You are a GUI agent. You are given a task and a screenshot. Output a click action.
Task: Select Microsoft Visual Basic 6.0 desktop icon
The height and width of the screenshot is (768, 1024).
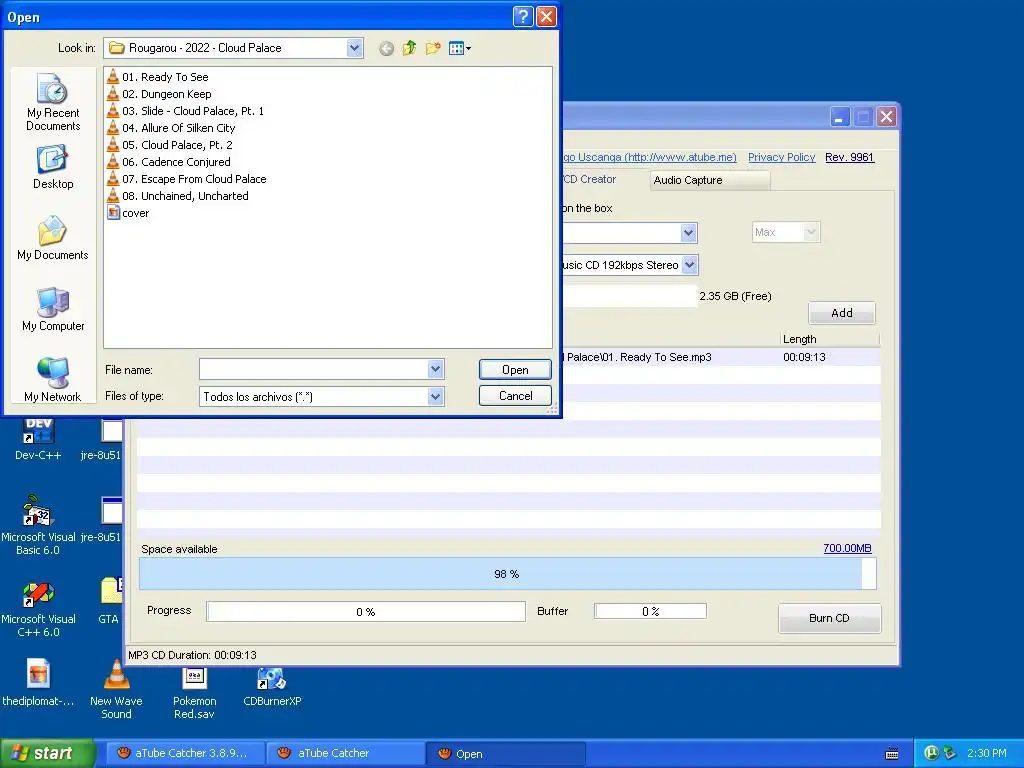[38, 526]
